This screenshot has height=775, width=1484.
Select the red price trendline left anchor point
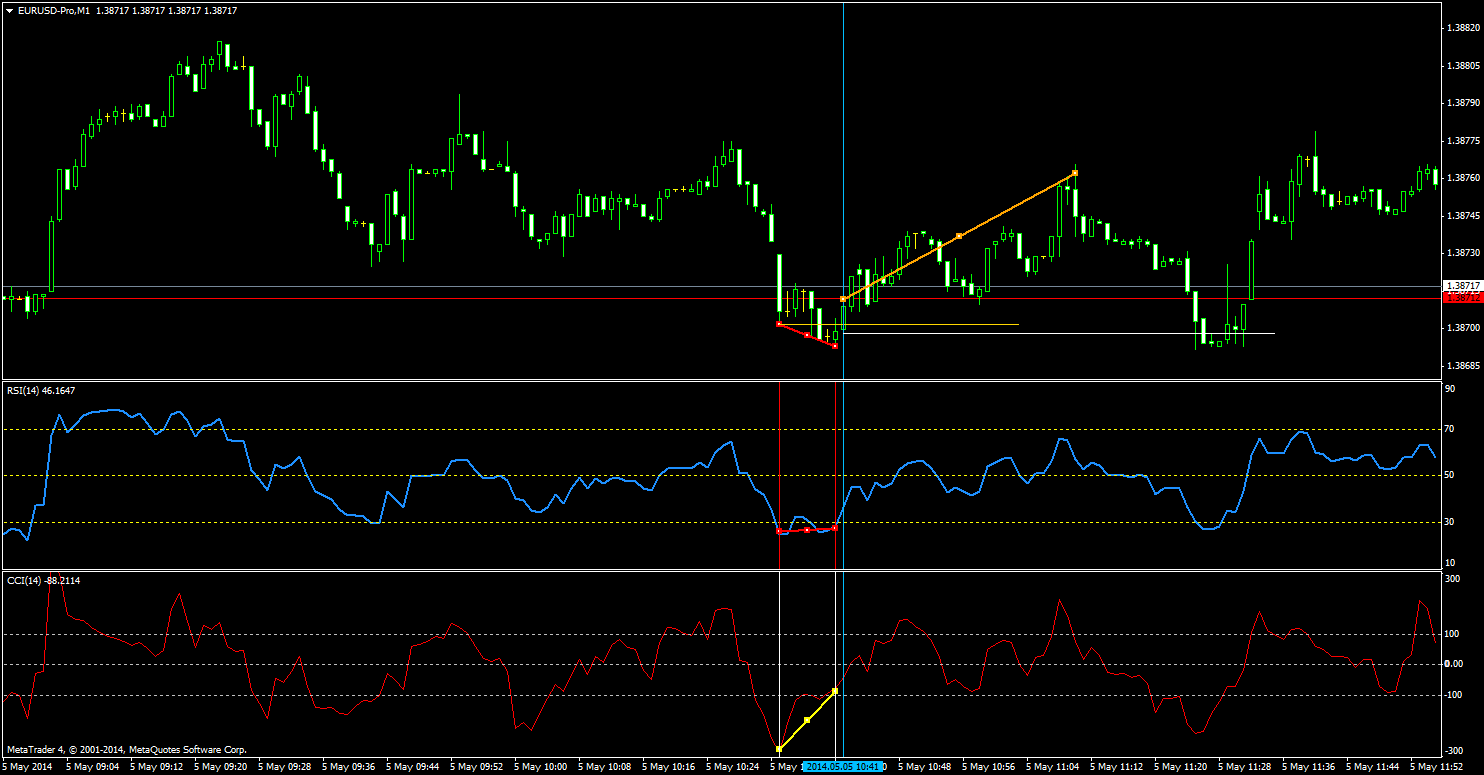click(779, 324)
